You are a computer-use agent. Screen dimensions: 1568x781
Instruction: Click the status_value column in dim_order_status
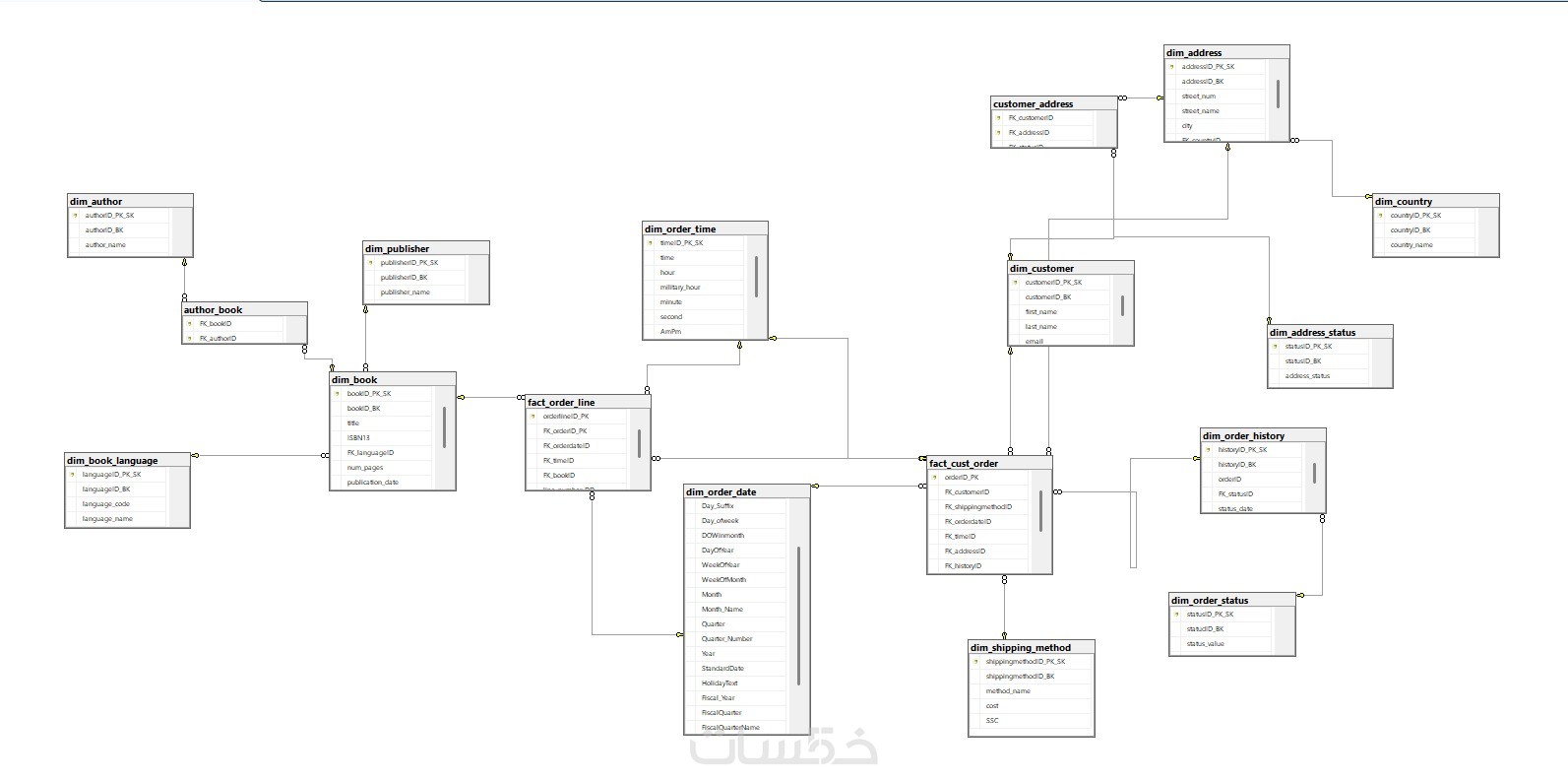[1221, 644]
